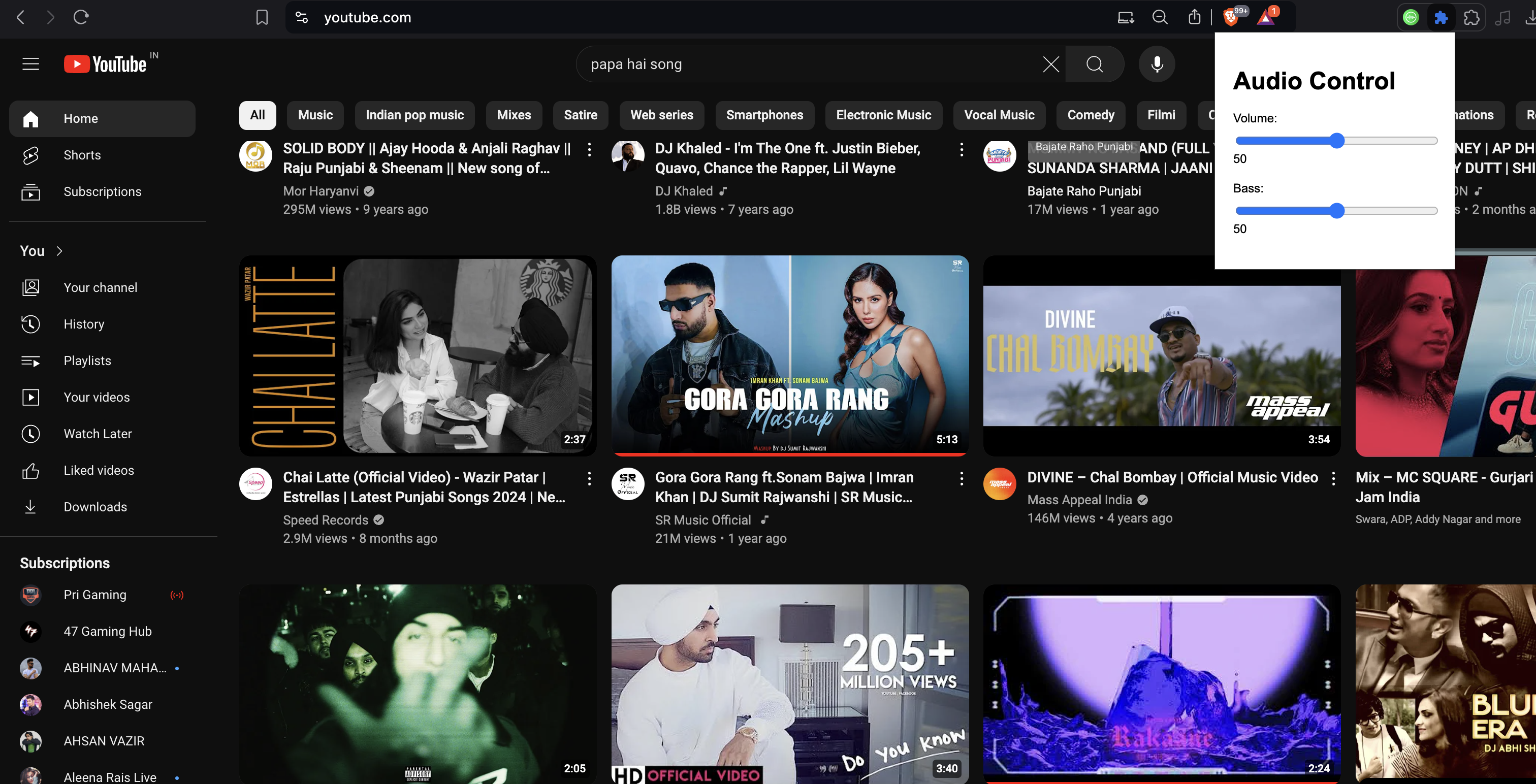Image resolution: width=1536 pixels, height=784 pixels.
Task: Open SR Music Official channel avatar
Action: click(628, 484)
